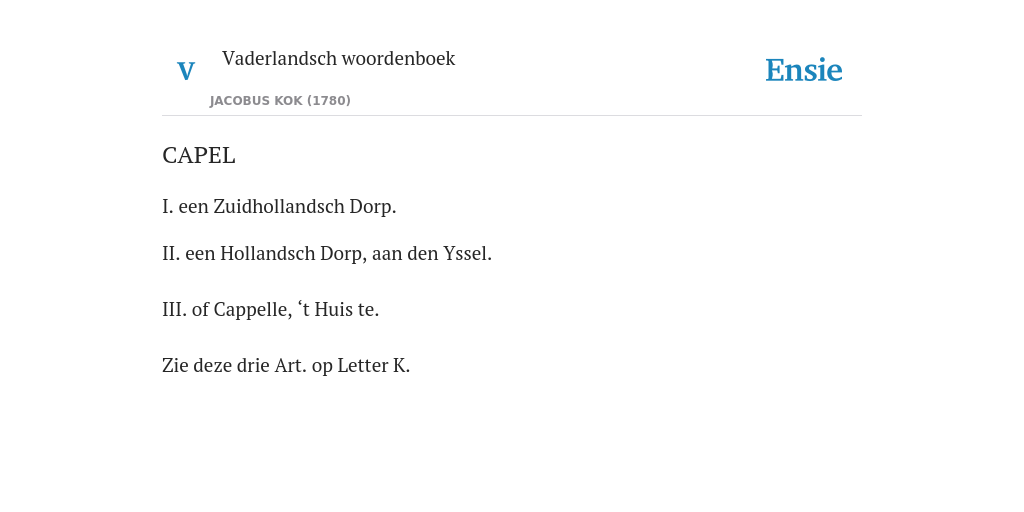The width and height of the screenshot is (1024, 512).
Task: Click the word Dorp in entry I
Action: click(x=370, y=207)
